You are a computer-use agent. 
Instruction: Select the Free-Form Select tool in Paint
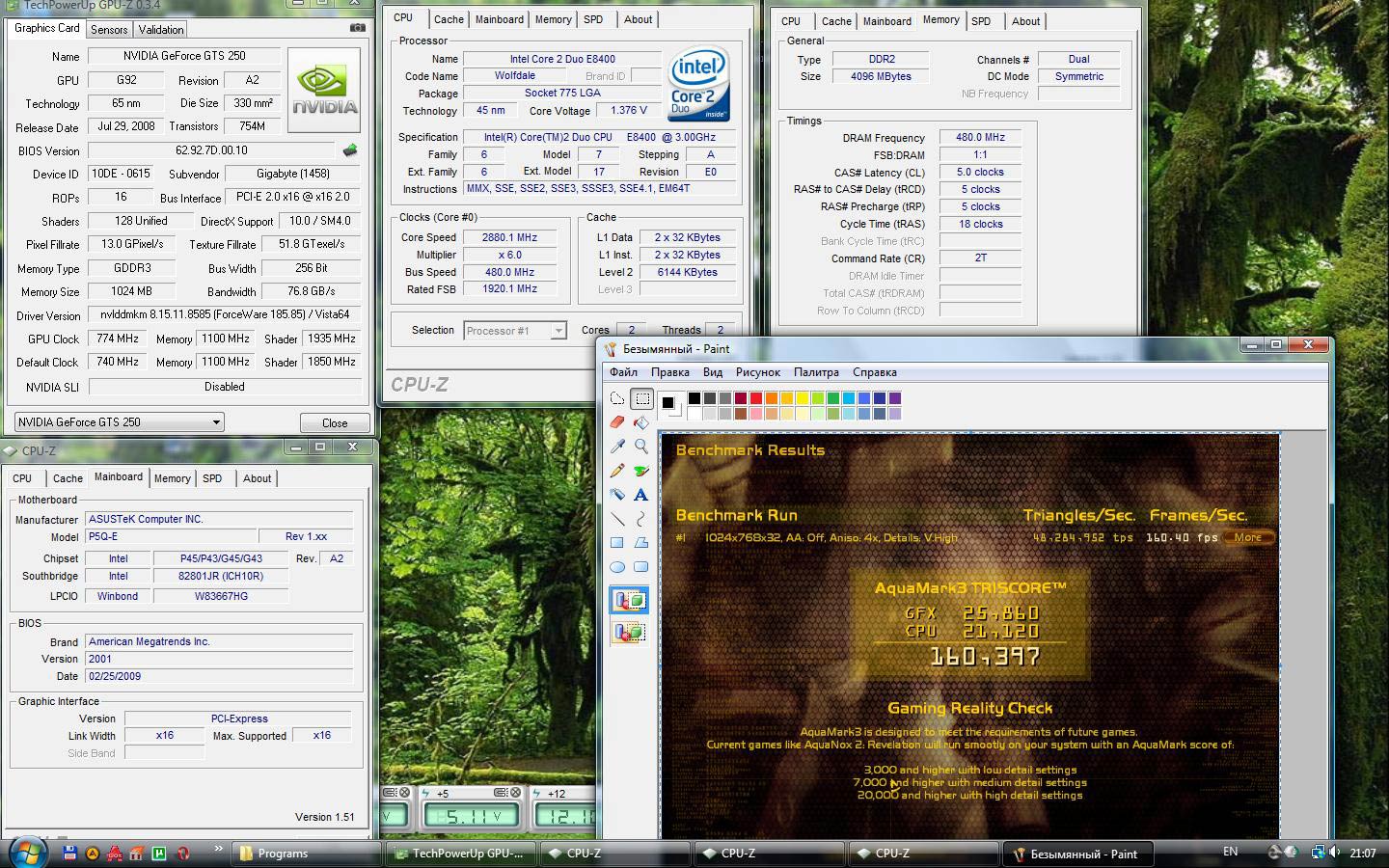[617, 398]
